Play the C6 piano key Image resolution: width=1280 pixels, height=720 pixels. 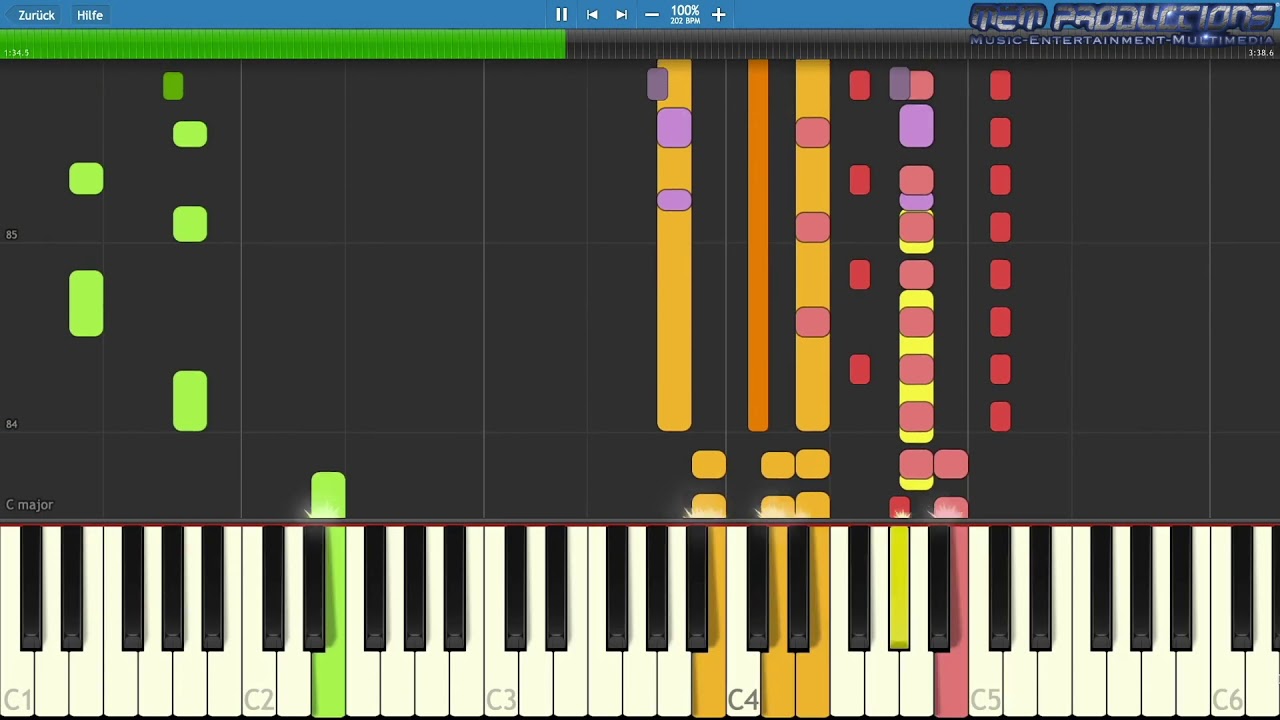(x=1227, y=685)
